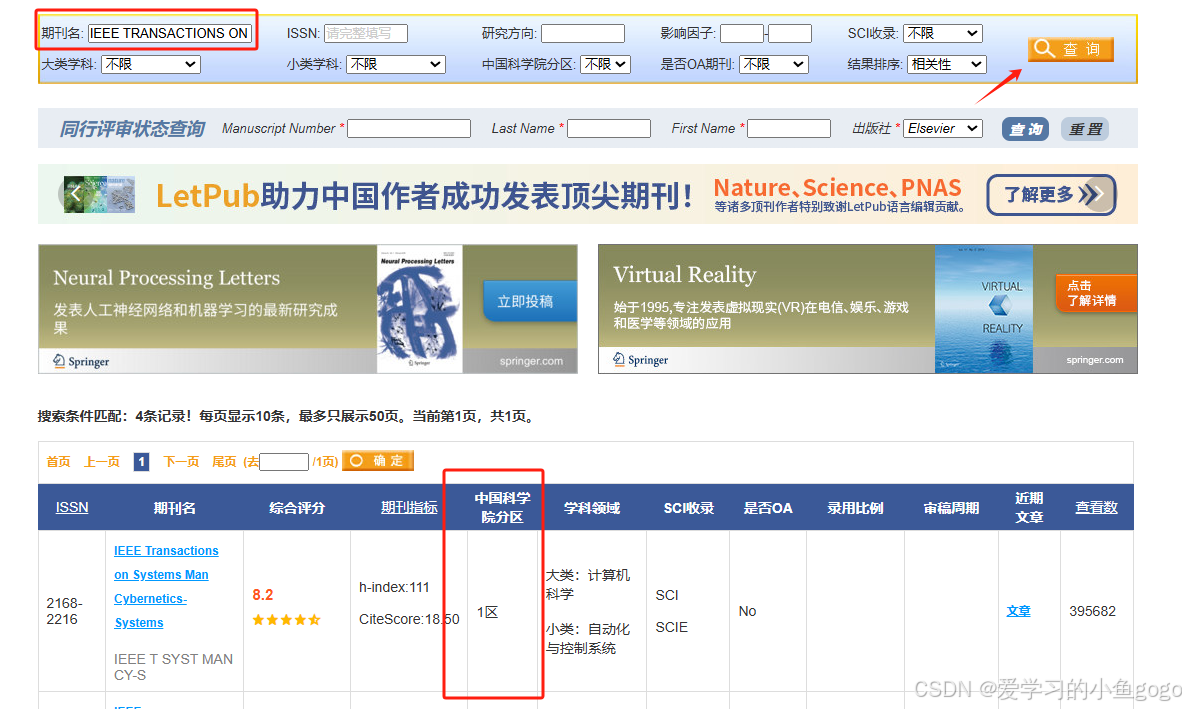Click the First Name input field

(789, 129)
